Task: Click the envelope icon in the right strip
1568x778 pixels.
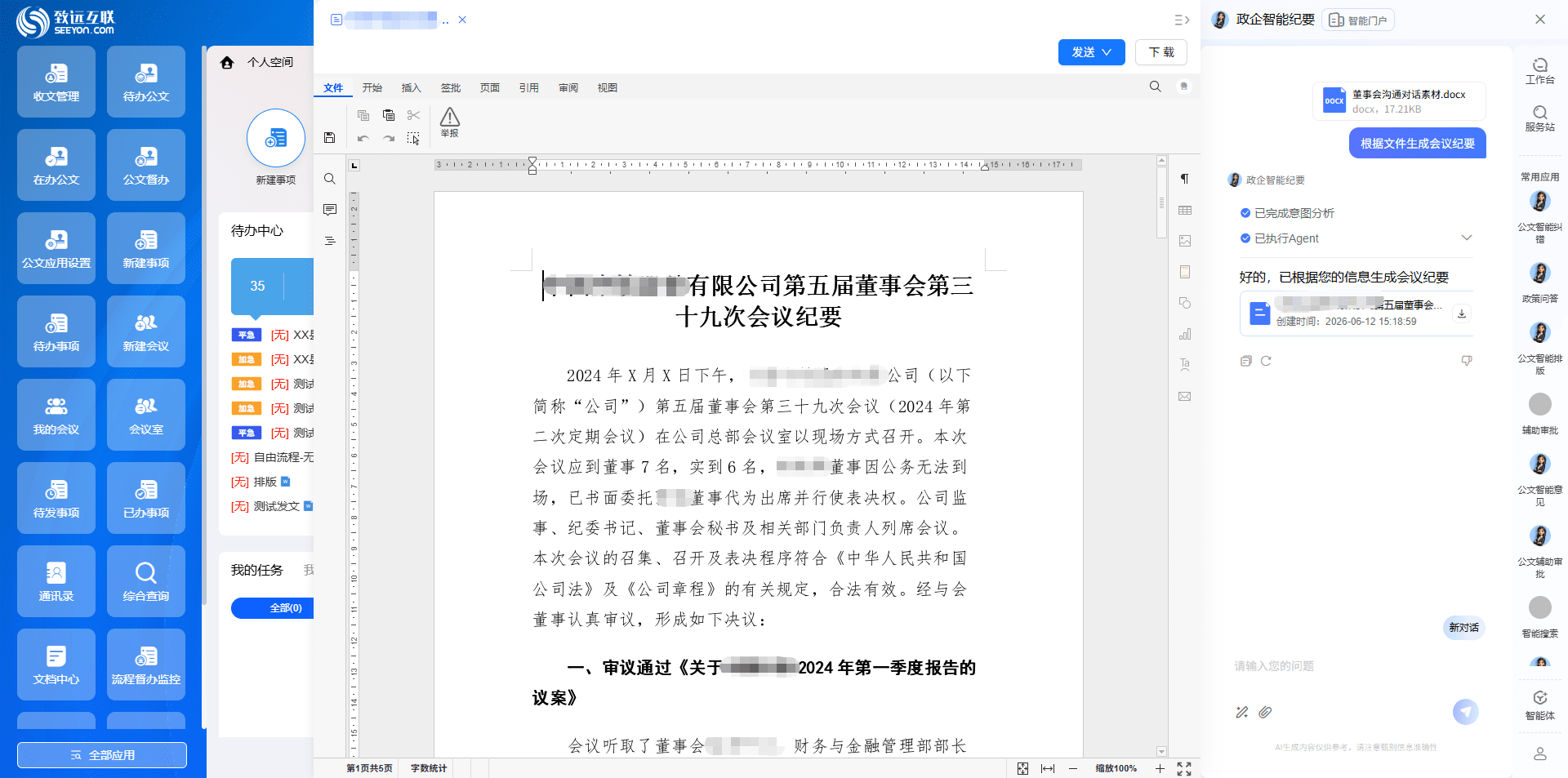Action: click(1185, 396)
